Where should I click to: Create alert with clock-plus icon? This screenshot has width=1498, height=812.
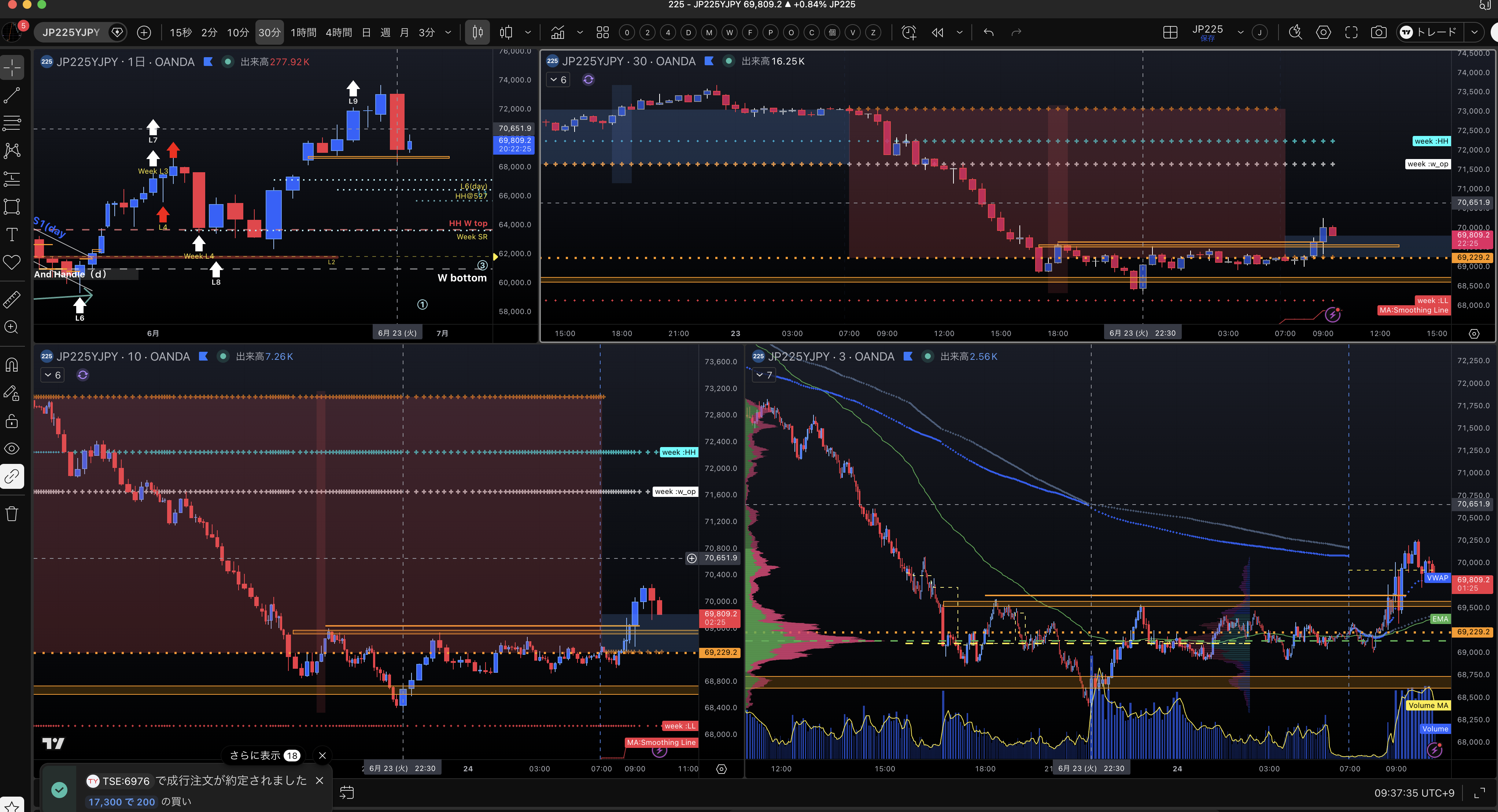pos(909,33)
